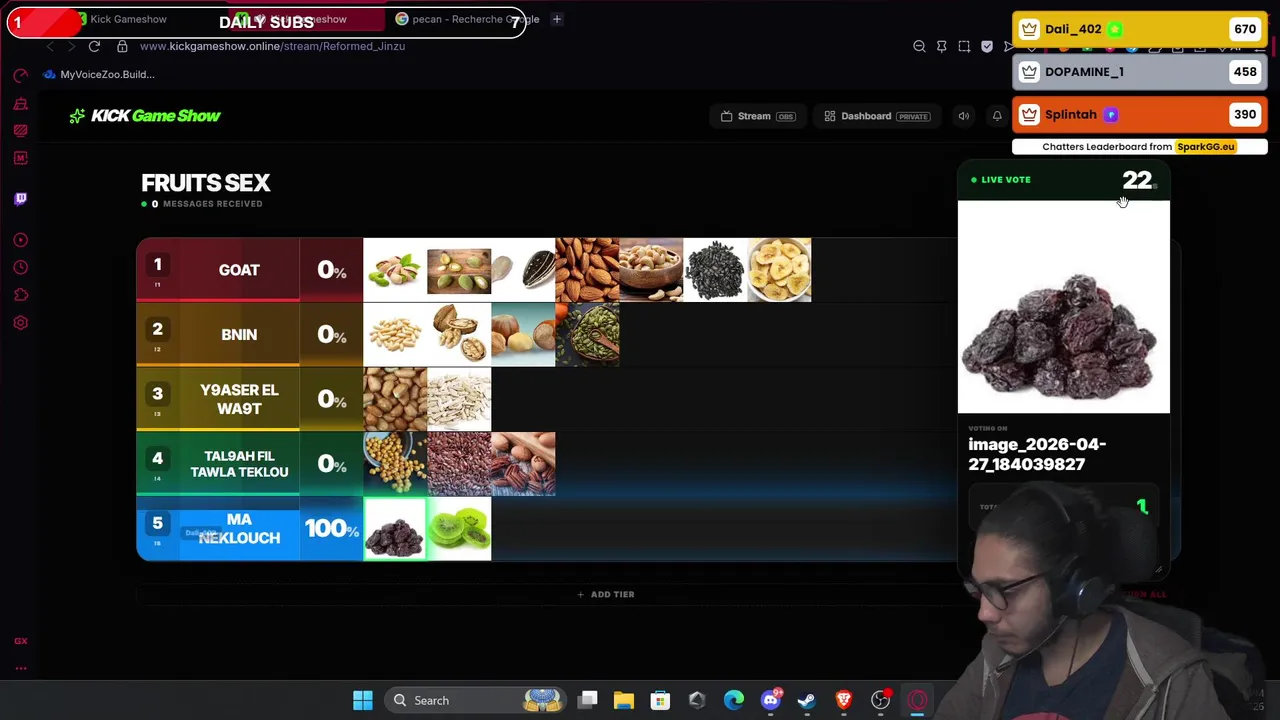Screen dimensions: 1280x720
Task: Open the GX Corner icon at sidebar bottom
Action: click(x=20, y=641)
